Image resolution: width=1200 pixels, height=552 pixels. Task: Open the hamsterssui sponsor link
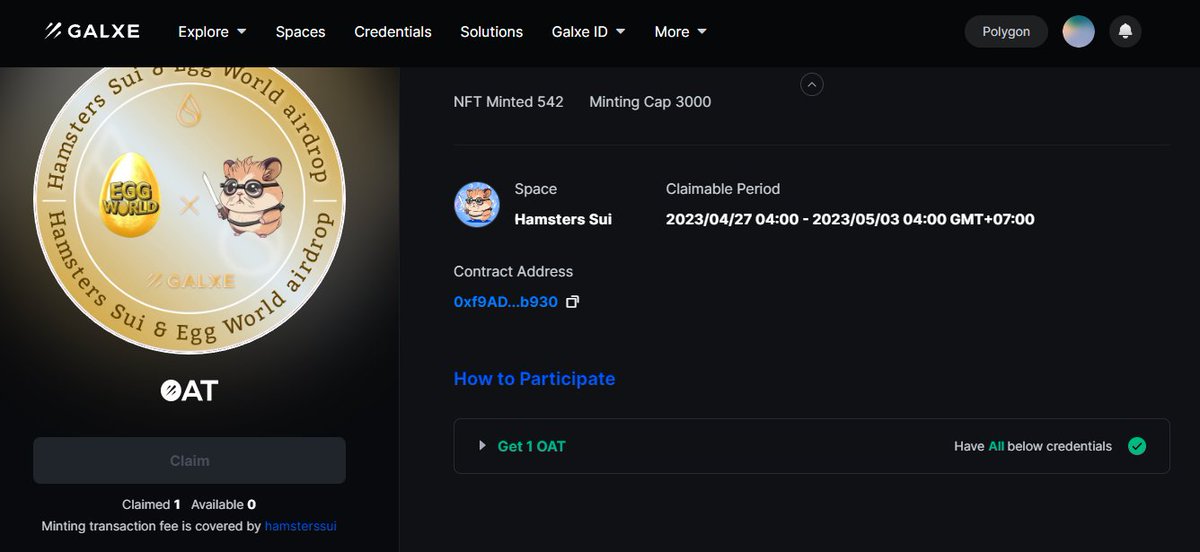(x=300, y=525)
